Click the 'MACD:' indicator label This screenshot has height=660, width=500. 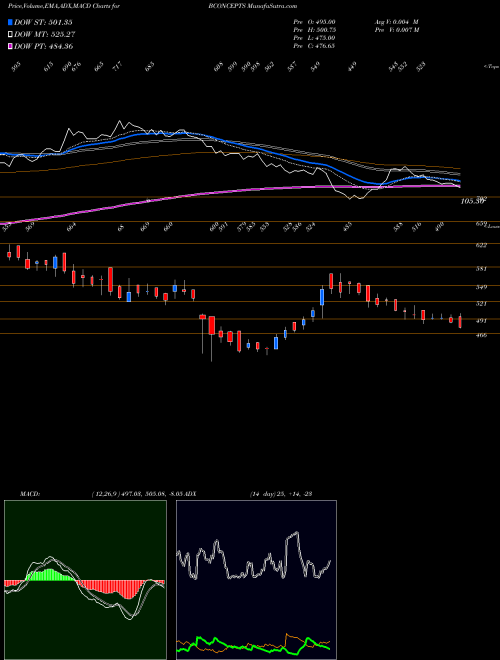[30, 494]
